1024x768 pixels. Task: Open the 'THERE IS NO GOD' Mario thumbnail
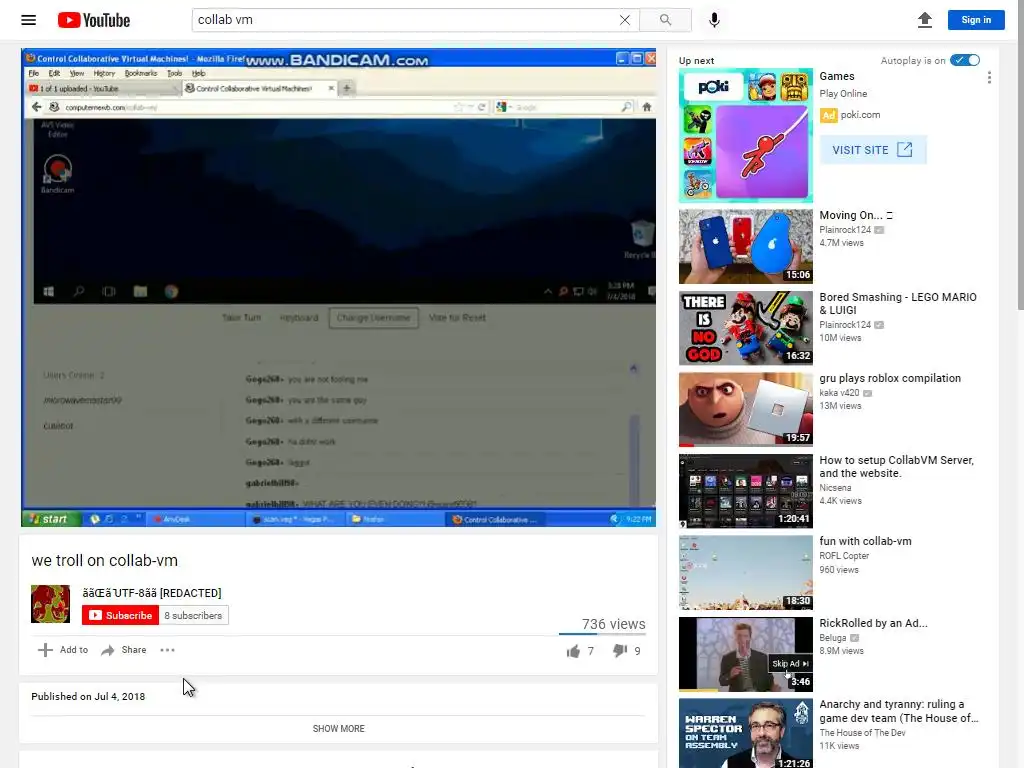[x=746, y=328]
